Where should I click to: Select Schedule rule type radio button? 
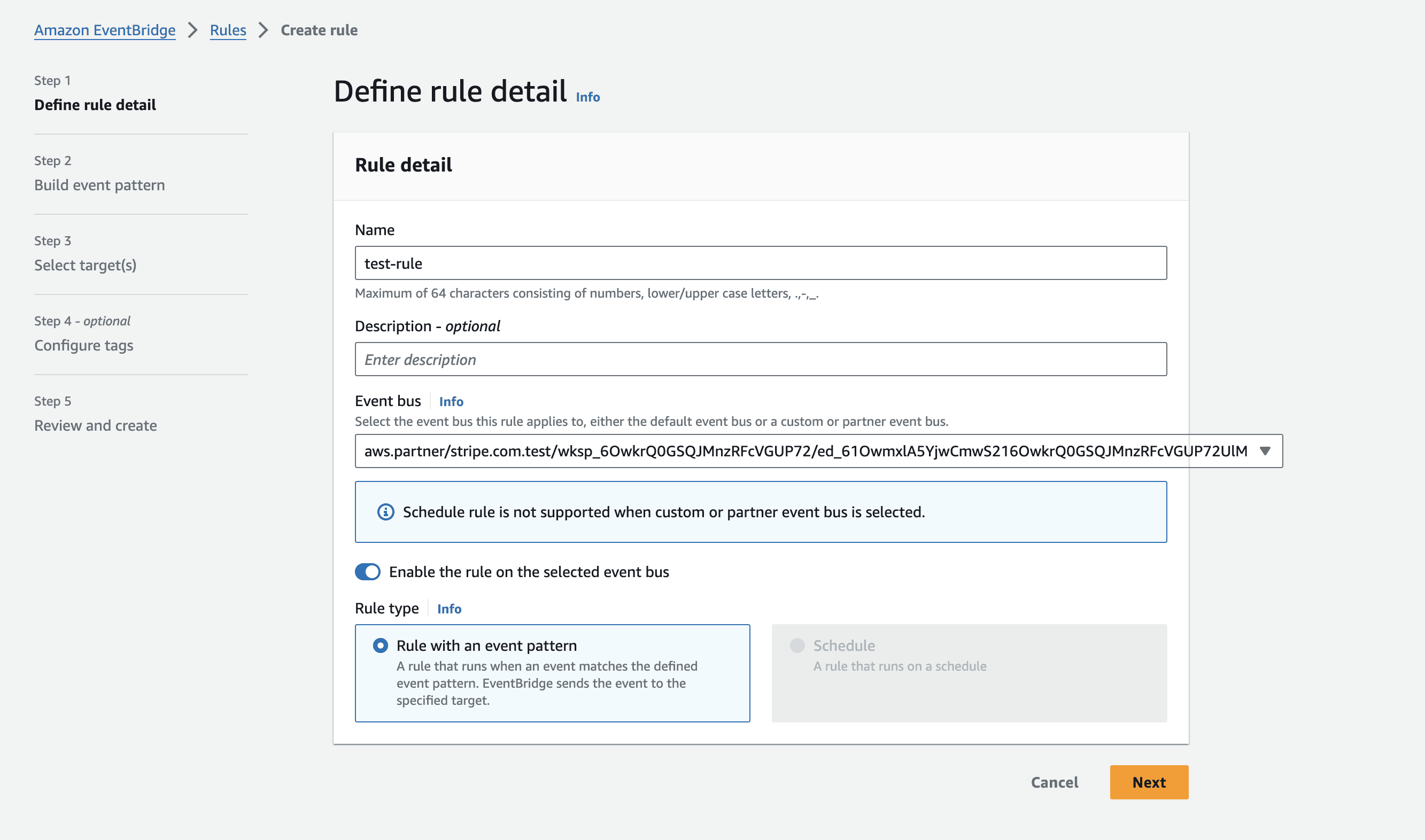[x=796, y=645]
